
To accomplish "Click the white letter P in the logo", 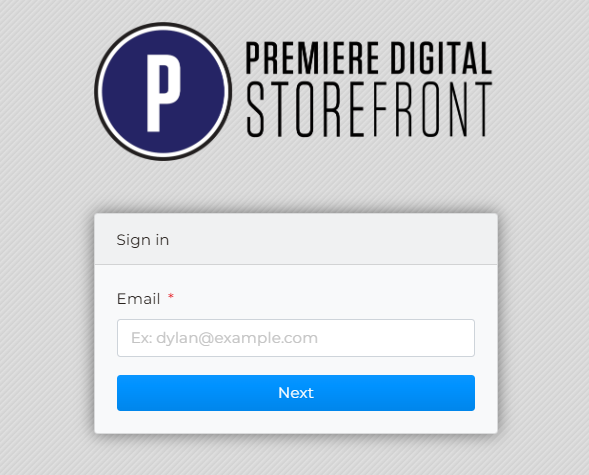I will [x=163, y=93].
